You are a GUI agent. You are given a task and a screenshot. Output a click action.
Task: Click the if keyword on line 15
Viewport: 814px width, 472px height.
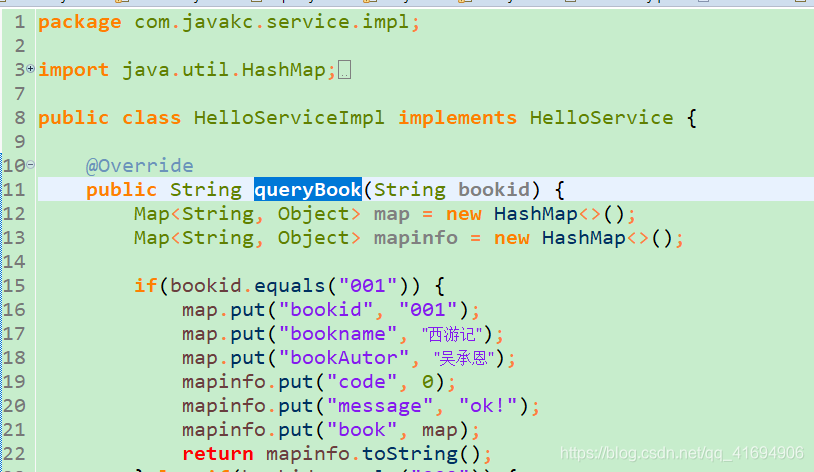pos(145,286)
